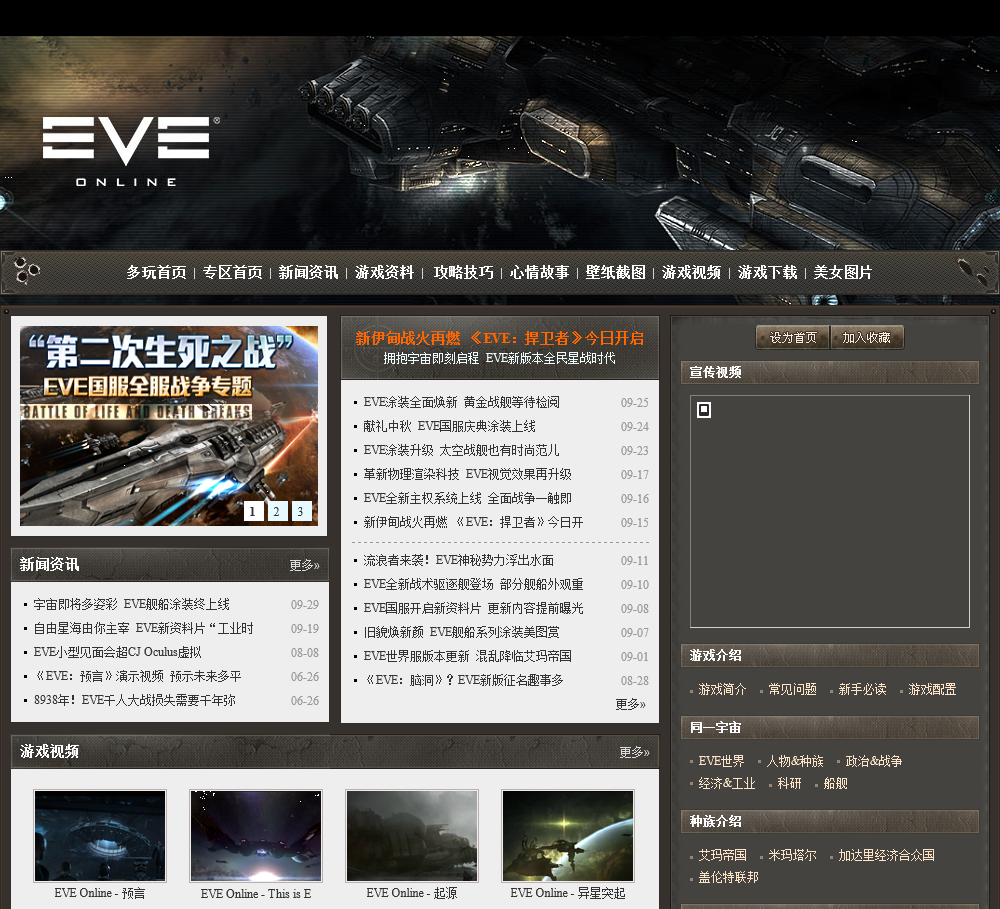Click the small square icon in video panel
Image resolution: width=1000 pixels, height=909 pixels.
[704, 410]
